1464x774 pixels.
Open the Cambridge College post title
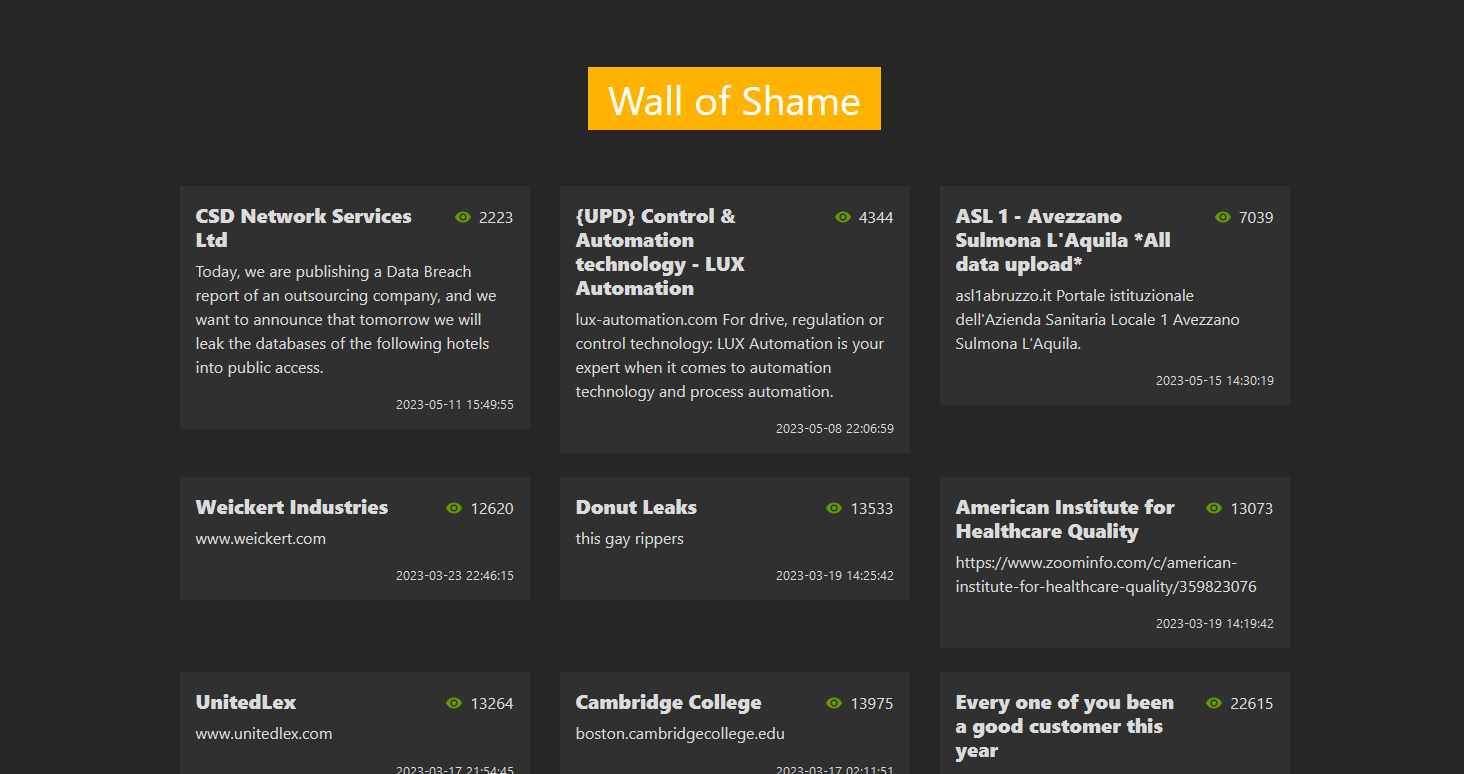(668, 702)
